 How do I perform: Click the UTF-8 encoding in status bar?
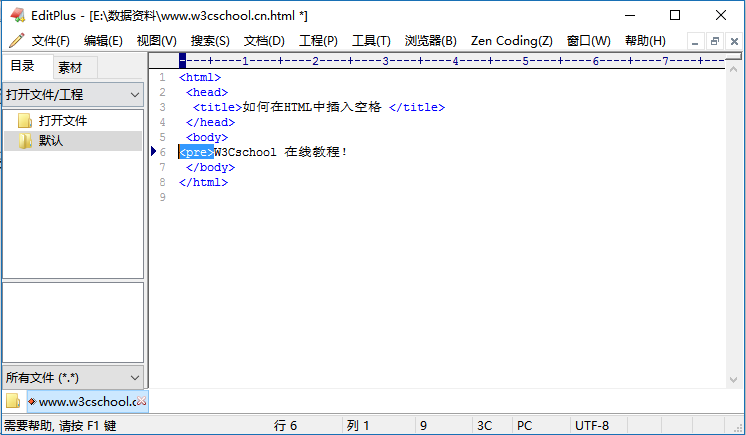[592, 425]
